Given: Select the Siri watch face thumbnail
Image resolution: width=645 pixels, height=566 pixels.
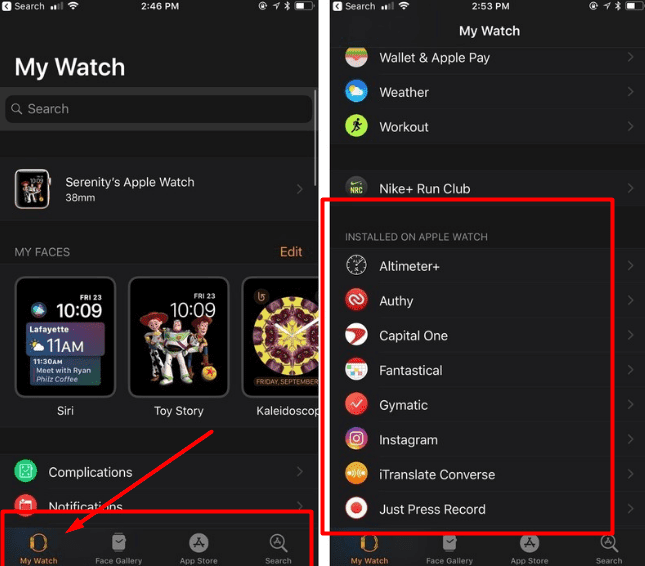Looking at the screenshot, I should click(65, 337).
